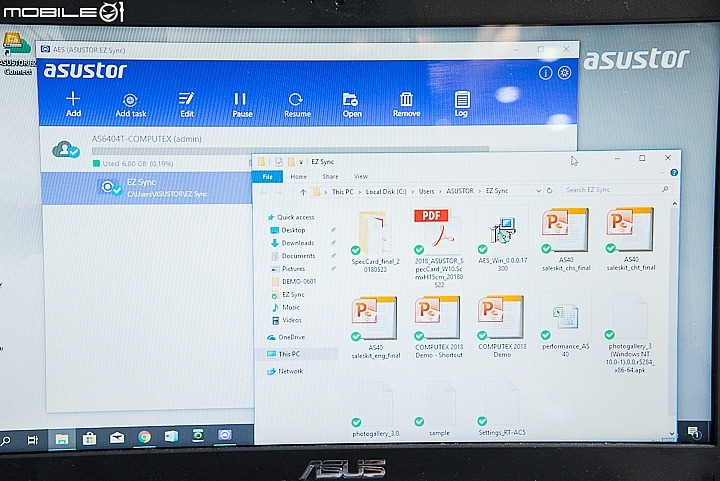The height and width of the screenshot is (481, 720).
Task: Select the EZ Sync task row
Action: click(147, 188)
